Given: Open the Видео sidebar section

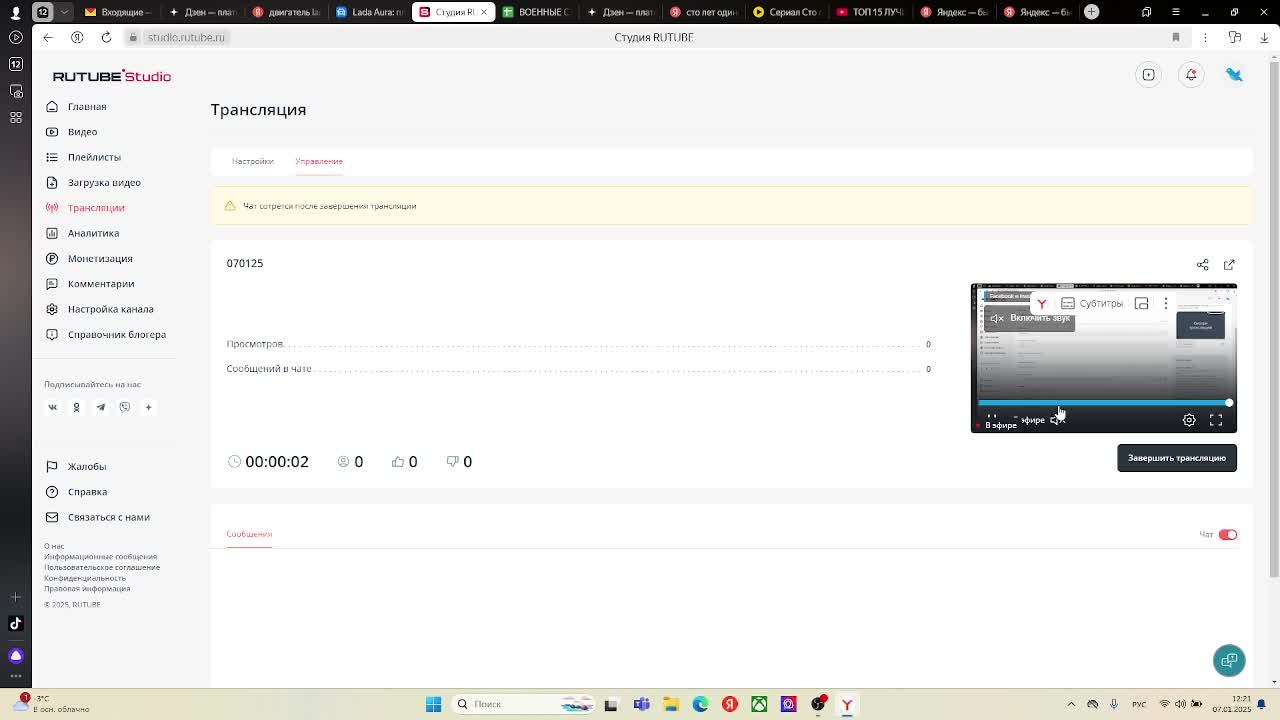Looking at the screenshot, I should click(x=82, y=132).
